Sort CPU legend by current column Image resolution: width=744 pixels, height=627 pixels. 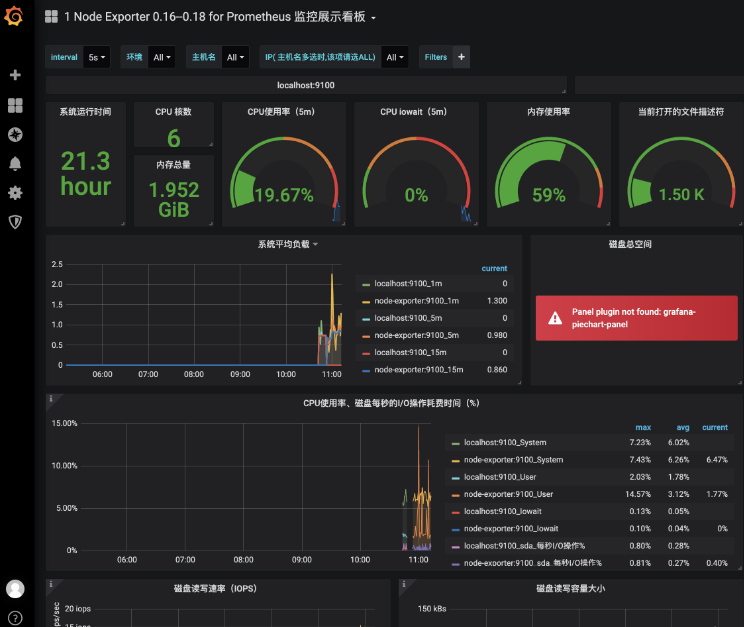(715, 427)
